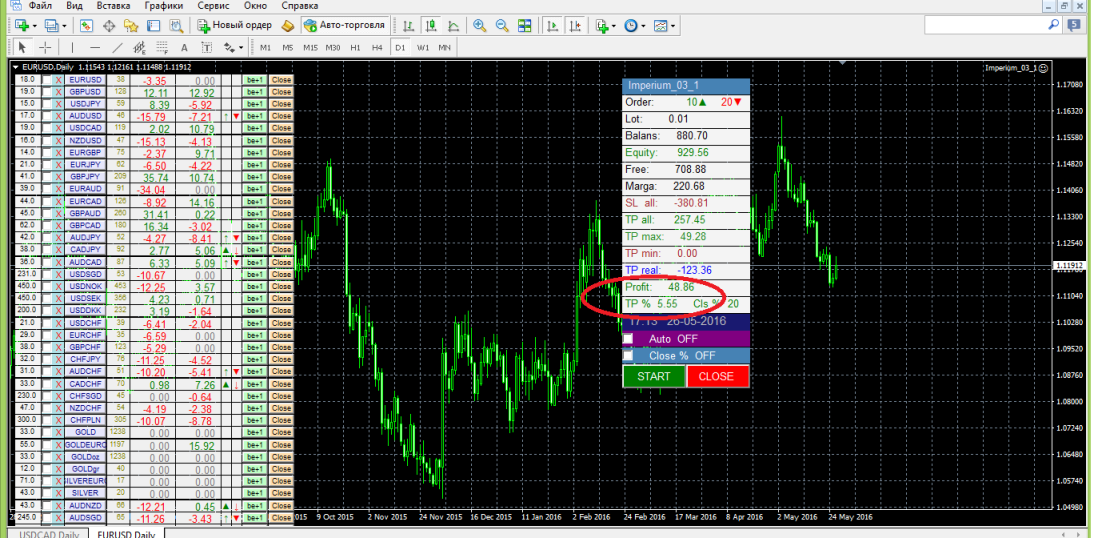The image size is (1094, 538).
Task: Open the Сервис menu
Action: pyautogui.click(x=214, y=6)
